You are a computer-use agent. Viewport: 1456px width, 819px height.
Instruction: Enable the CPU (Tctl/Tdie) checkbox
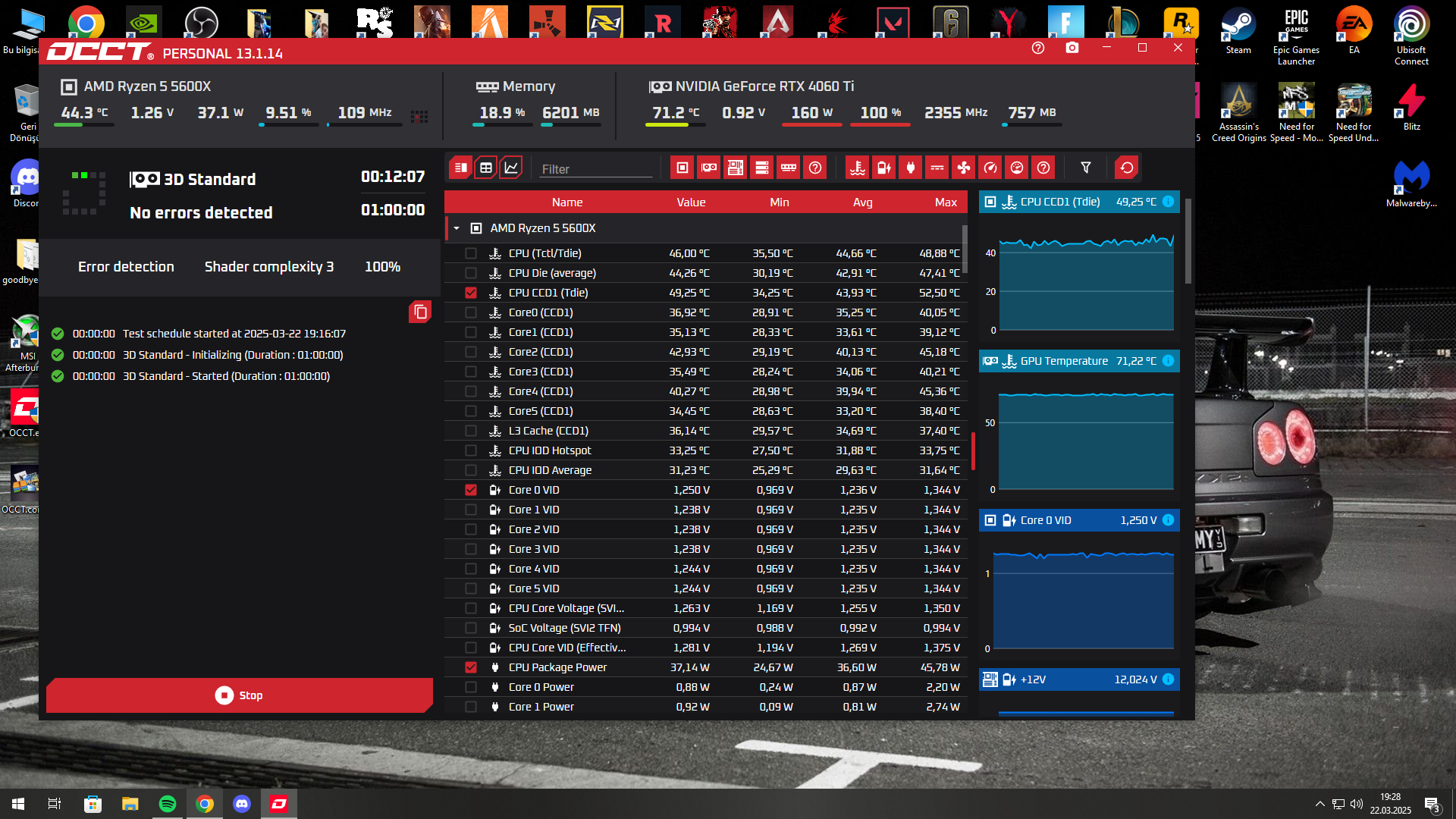471,253
